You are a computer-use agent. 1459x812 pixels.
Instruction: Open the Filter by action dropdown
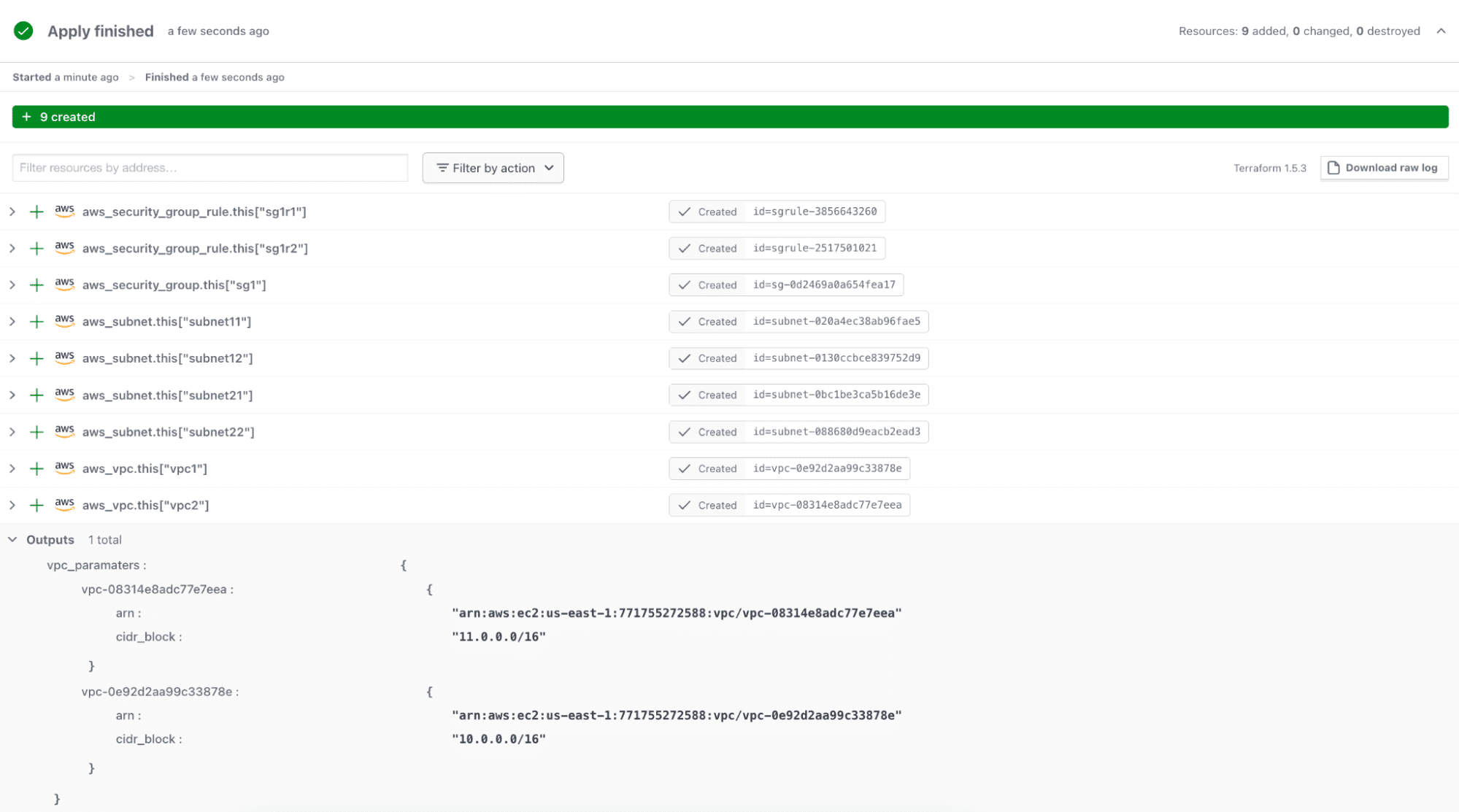[493, 167]
